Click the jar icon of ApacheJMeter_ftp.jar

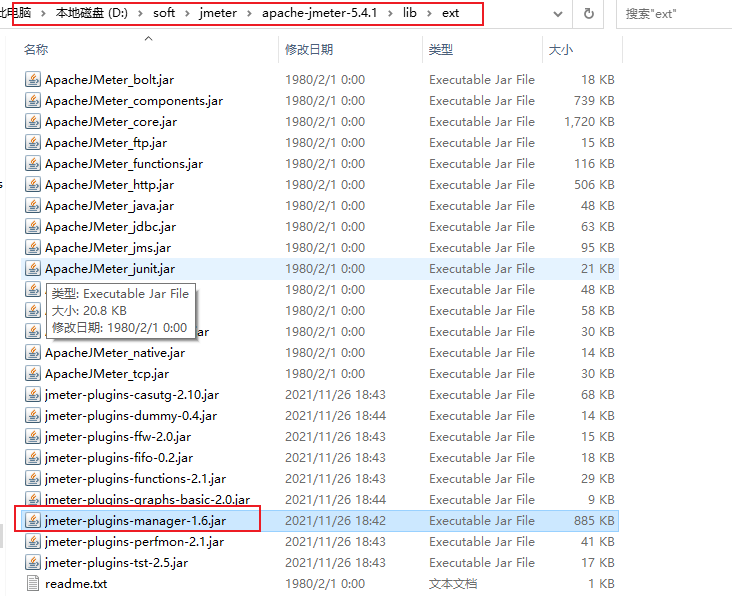33,143
